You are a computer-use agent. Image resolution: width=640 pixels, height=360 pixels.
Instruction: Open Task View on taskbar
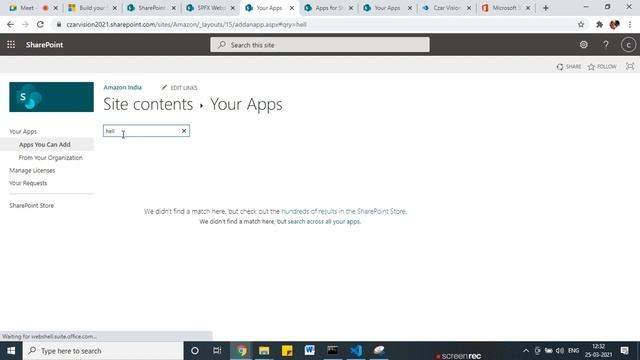click(217, 351)
